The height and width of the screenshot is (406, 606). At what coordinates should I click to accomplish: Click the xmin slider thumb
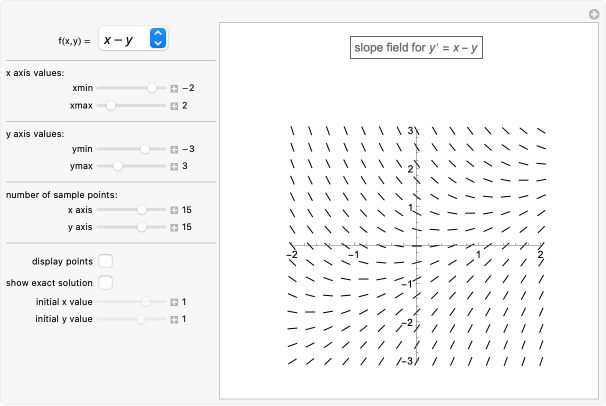coord(153,88)
